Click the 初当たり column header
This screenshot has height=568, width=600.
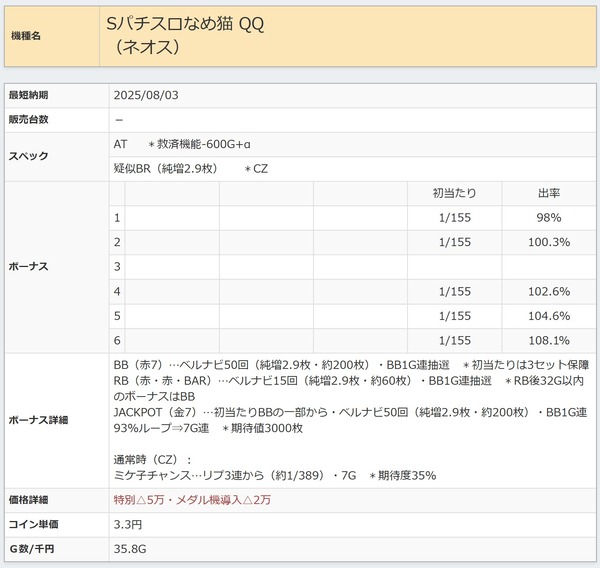click(x=454, y=193)
